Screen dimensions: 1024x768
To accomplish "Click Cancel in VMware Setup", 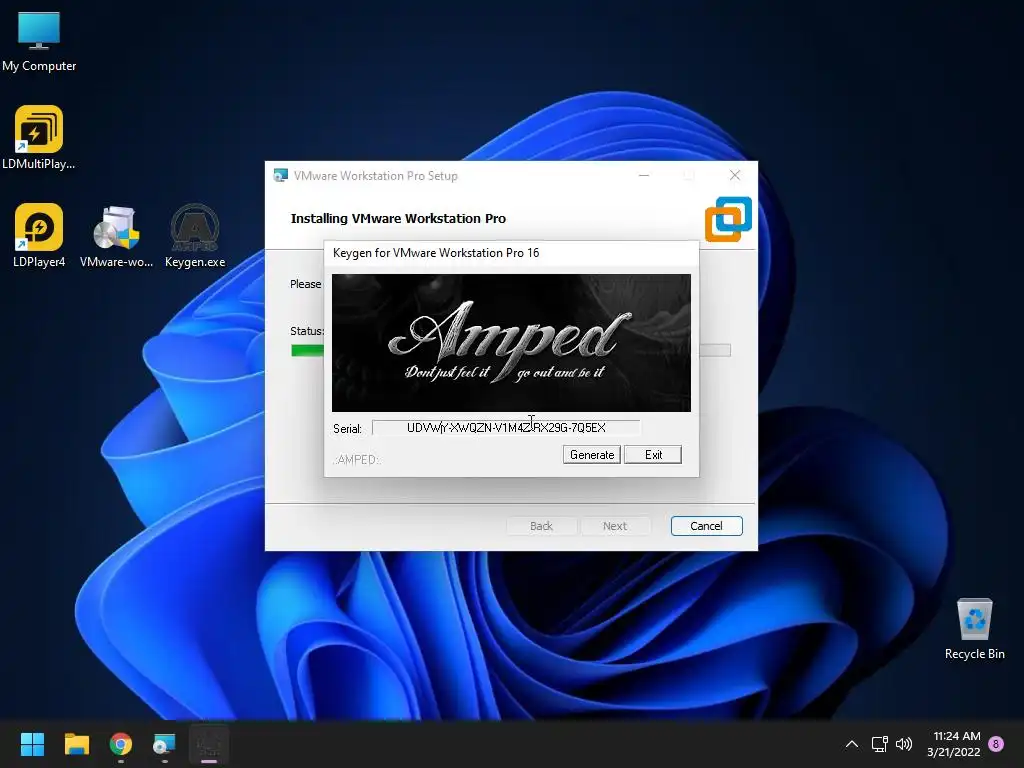I will coord(707,526).
